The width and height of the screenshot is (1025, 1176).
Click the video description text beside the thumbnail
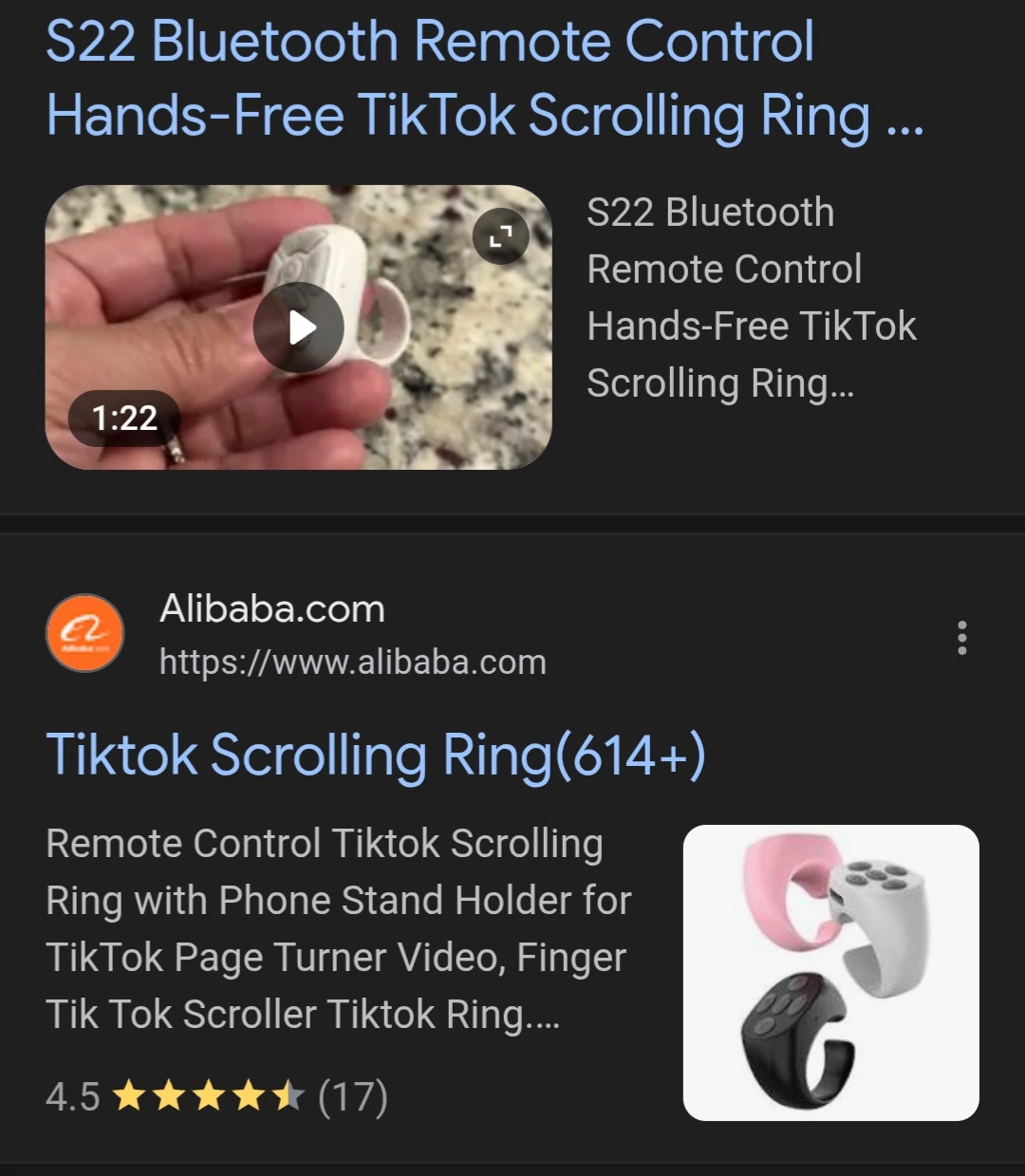[752, 298]
